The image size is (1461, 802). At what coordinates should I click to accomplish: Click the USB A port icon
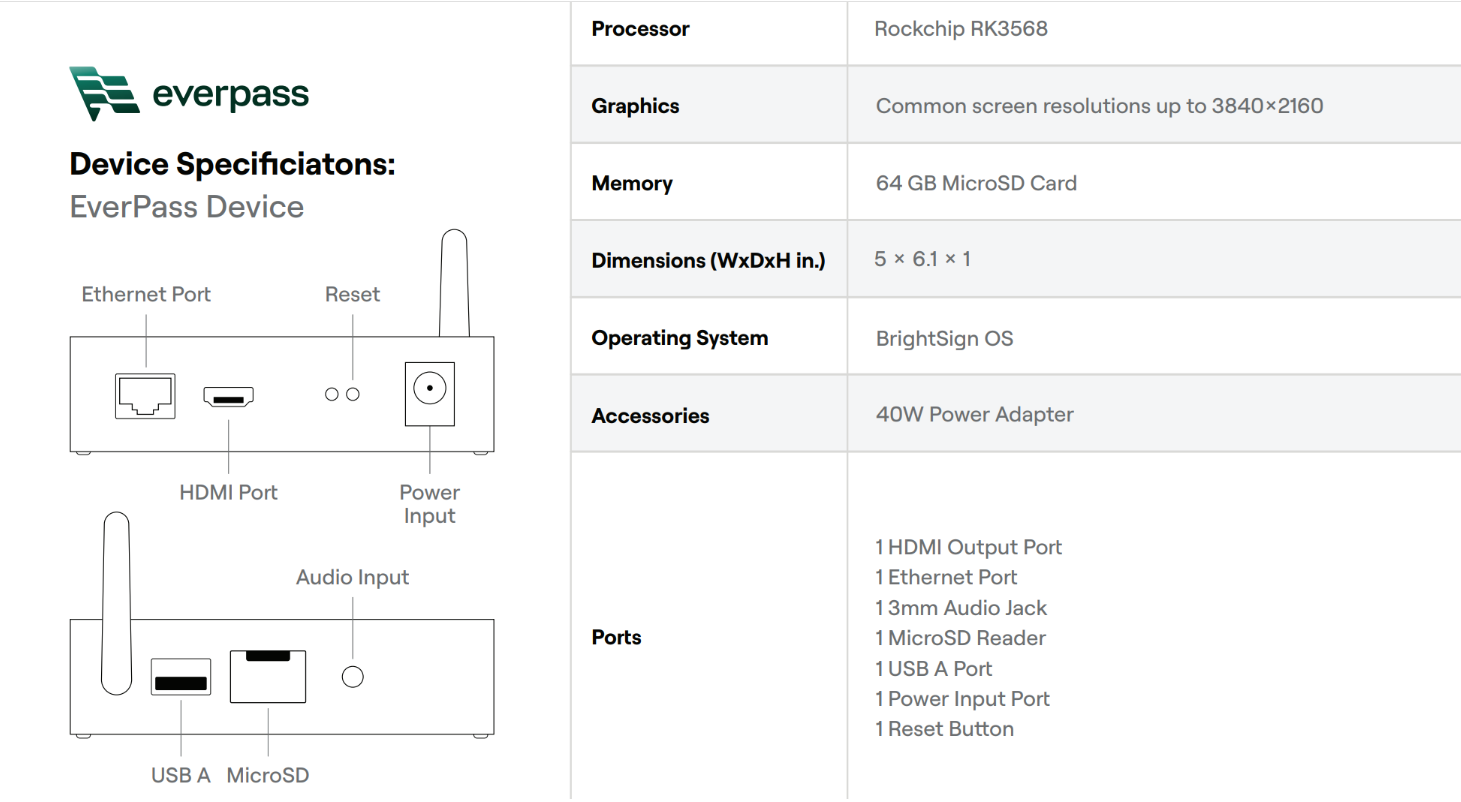[x=181, y=678]
